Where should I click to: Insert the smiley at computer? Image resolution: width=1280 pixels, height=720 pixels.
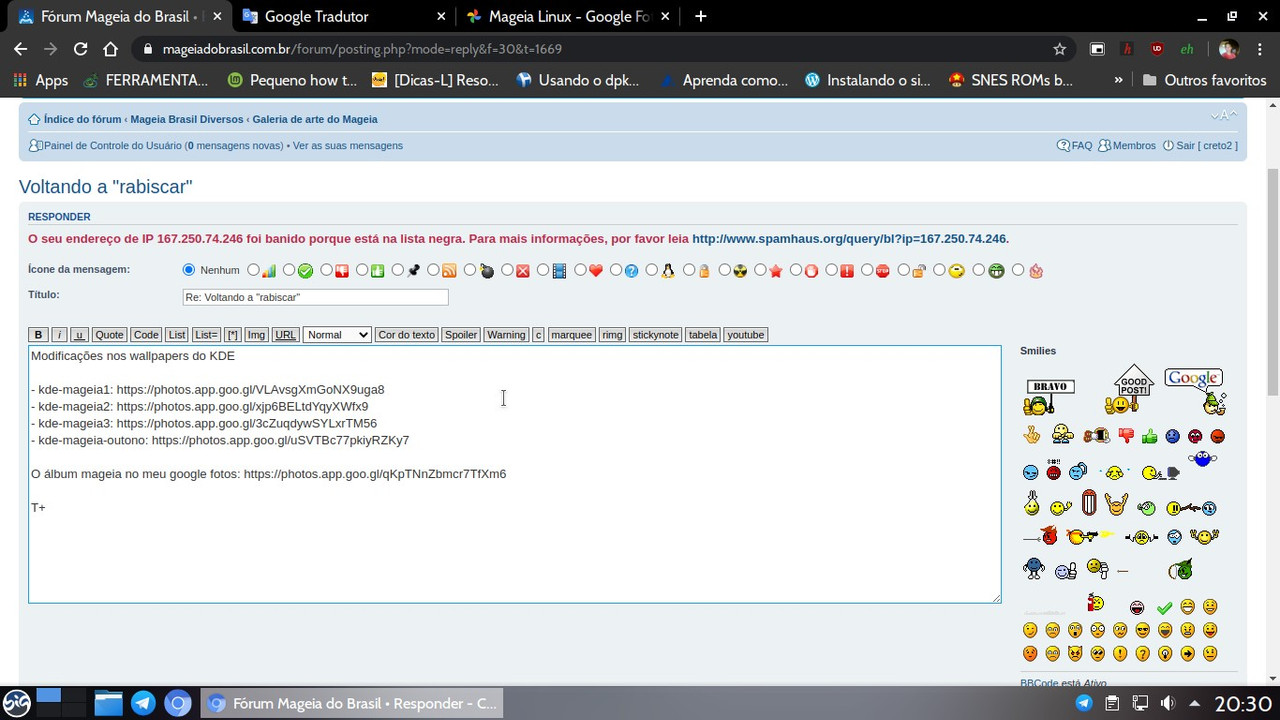(1161, 473)
